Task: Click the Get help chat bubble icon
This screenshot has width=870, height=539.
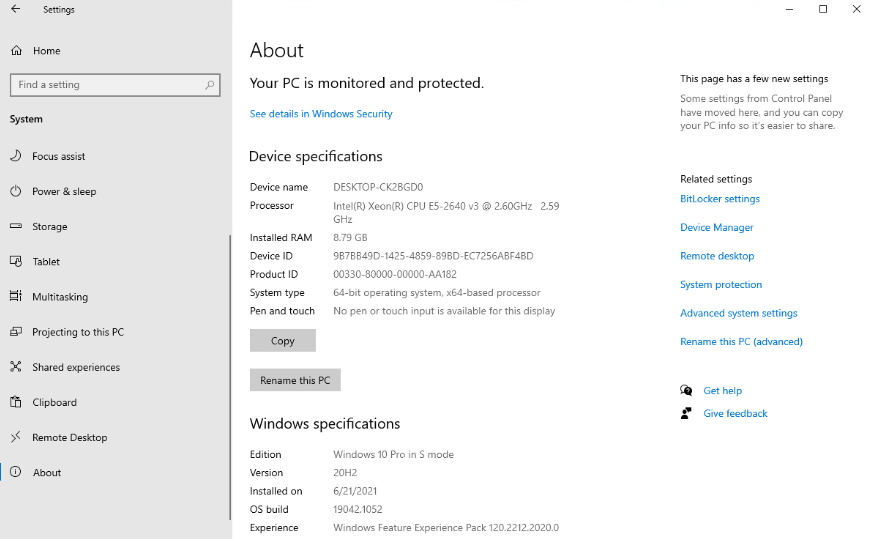Action: tap(686, 390)
